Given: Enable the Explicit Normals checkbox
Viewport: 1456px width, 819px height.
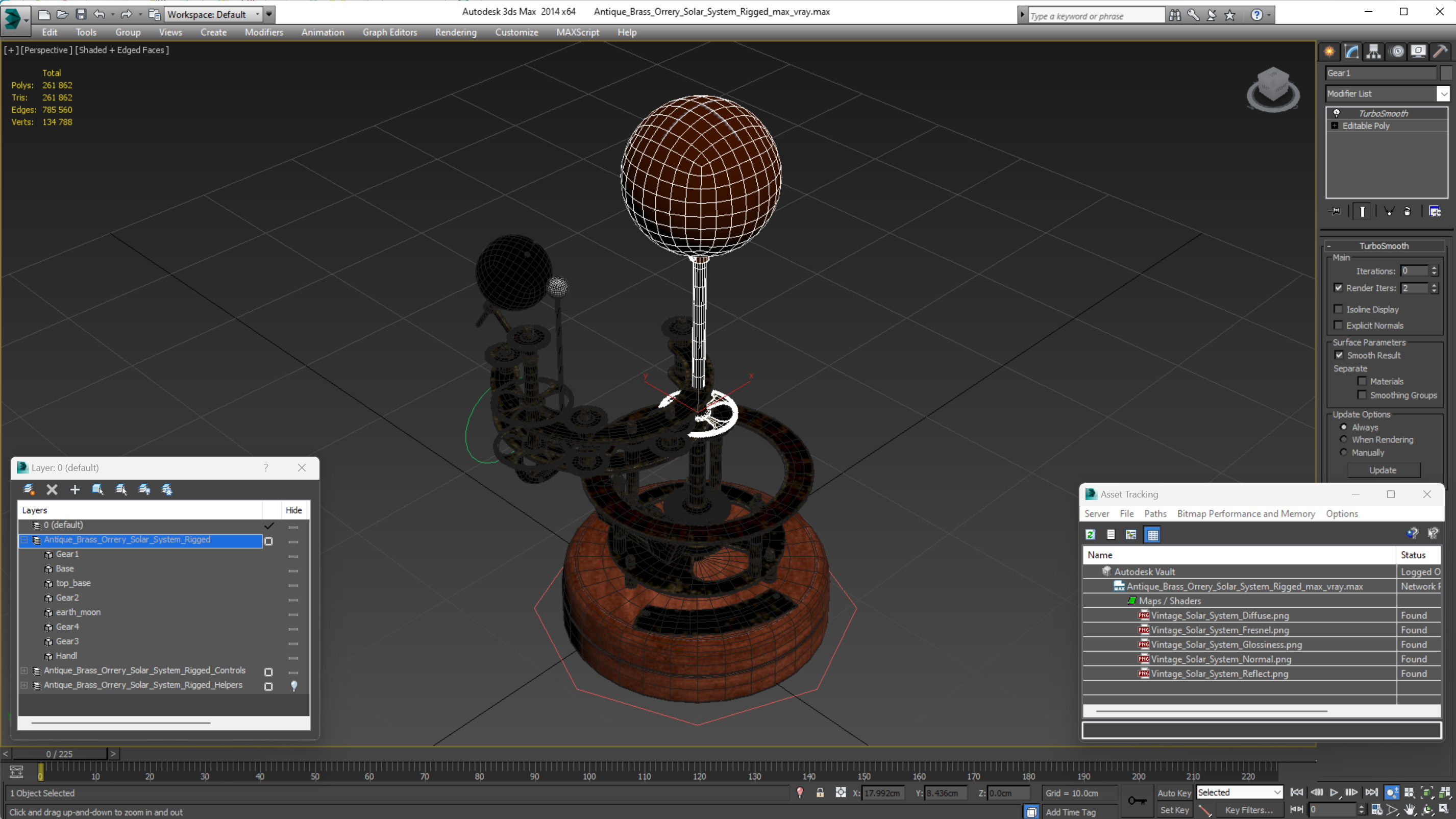Looking at the screenshot, I should tap(1339, 325).
